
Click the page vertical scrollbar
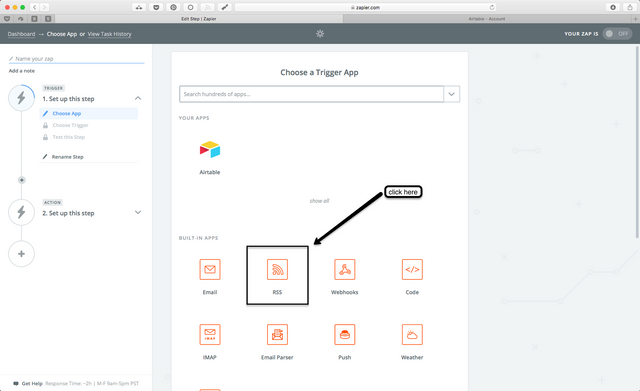[x=637, y=142]
